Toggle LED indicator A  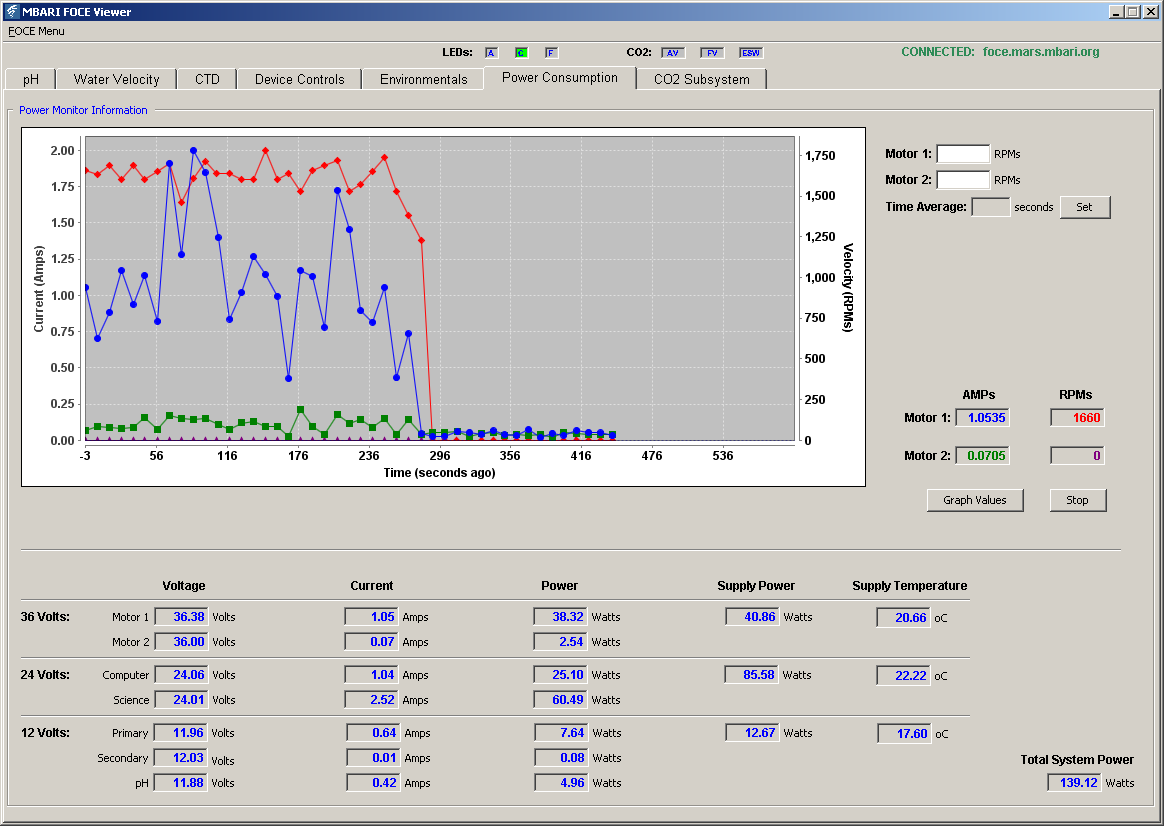point(491,53)
